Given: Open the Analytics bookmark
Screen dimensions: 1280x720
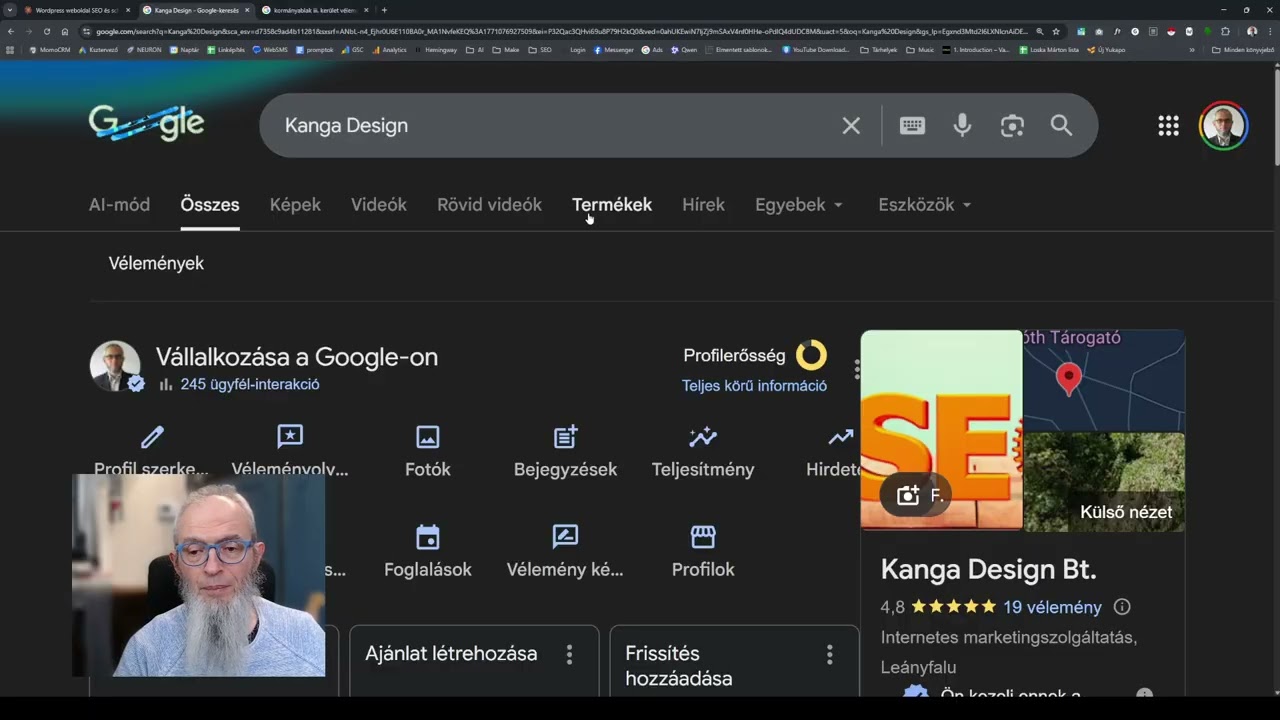Looking at the screenshot, I should tap(390, 49).
